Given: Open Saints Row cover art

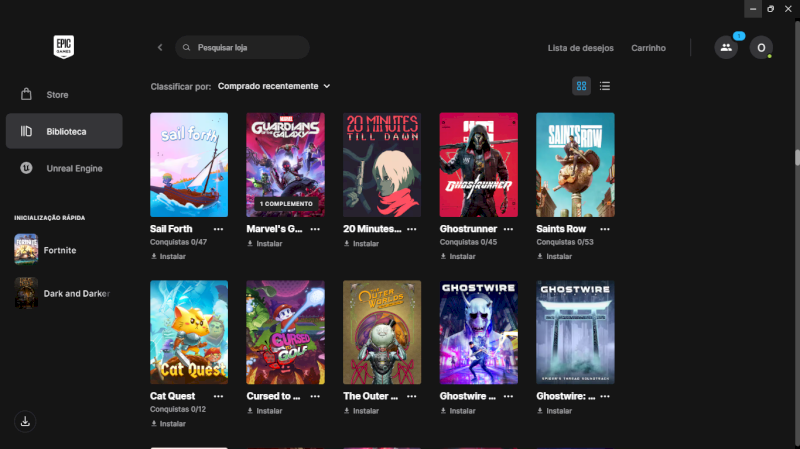Looking at the screenshot, I should tap(575, 165).
